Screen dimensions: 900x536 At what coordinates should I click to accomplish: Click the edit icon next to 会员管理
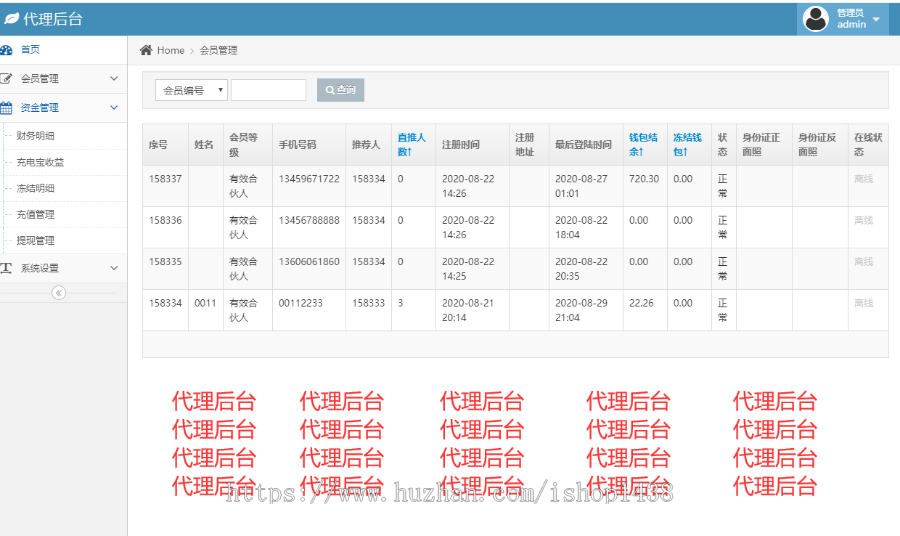click(x=7, y=79)
